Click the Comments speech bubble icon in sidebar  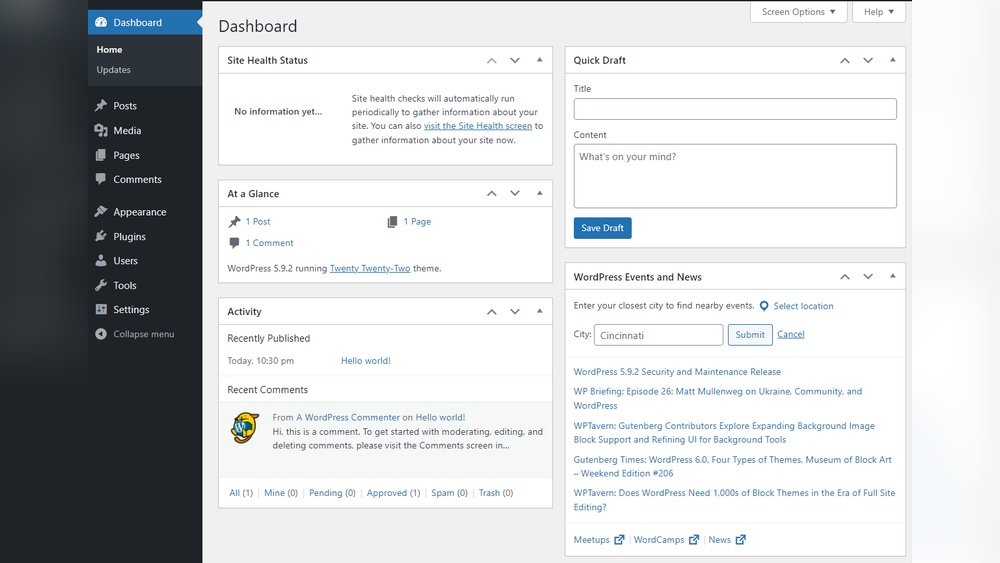point(101,179)
